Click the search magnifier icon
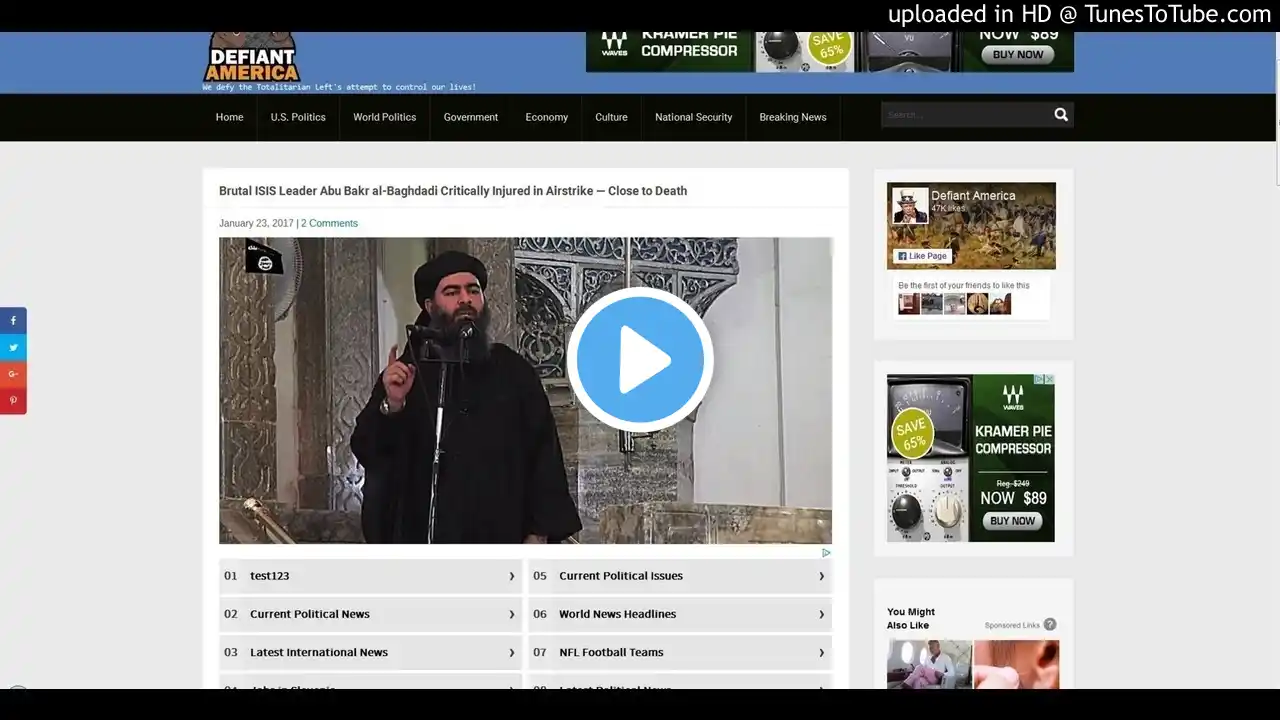 [x=1061, y=115]
